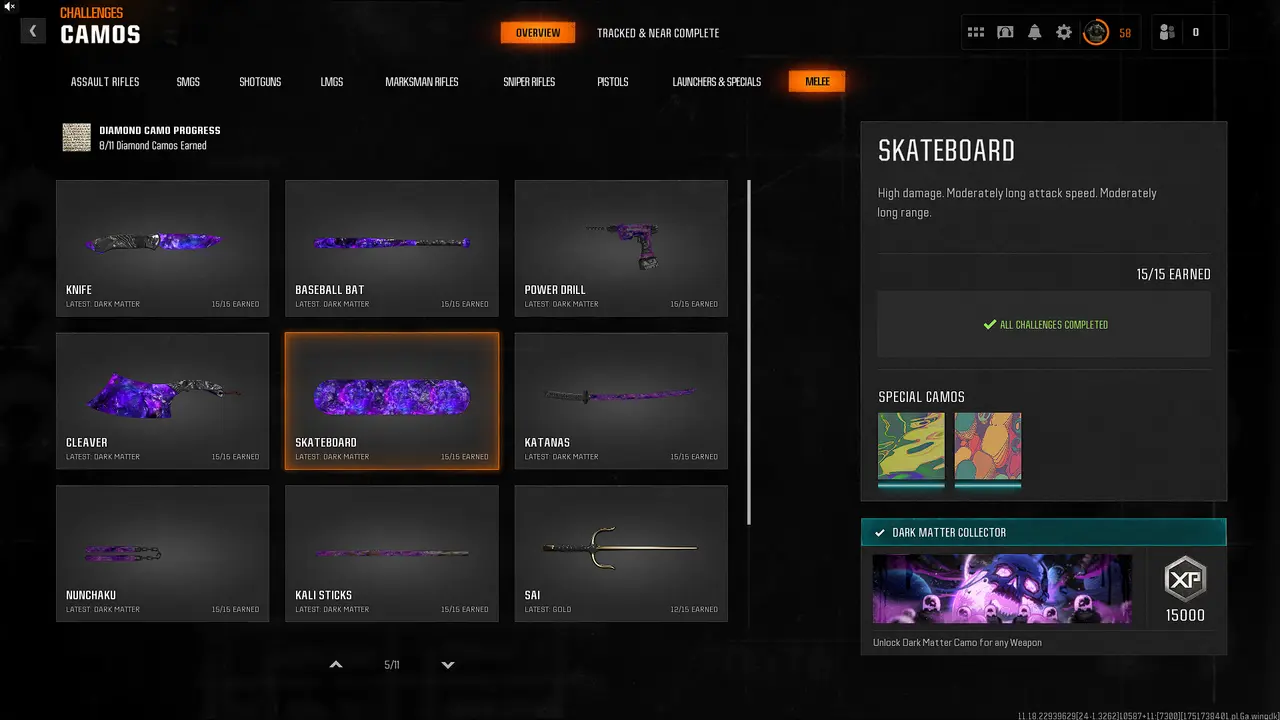This screenshot has height=720, width=1280.
Task: Open notifications bell icon
Action: 1034,33
